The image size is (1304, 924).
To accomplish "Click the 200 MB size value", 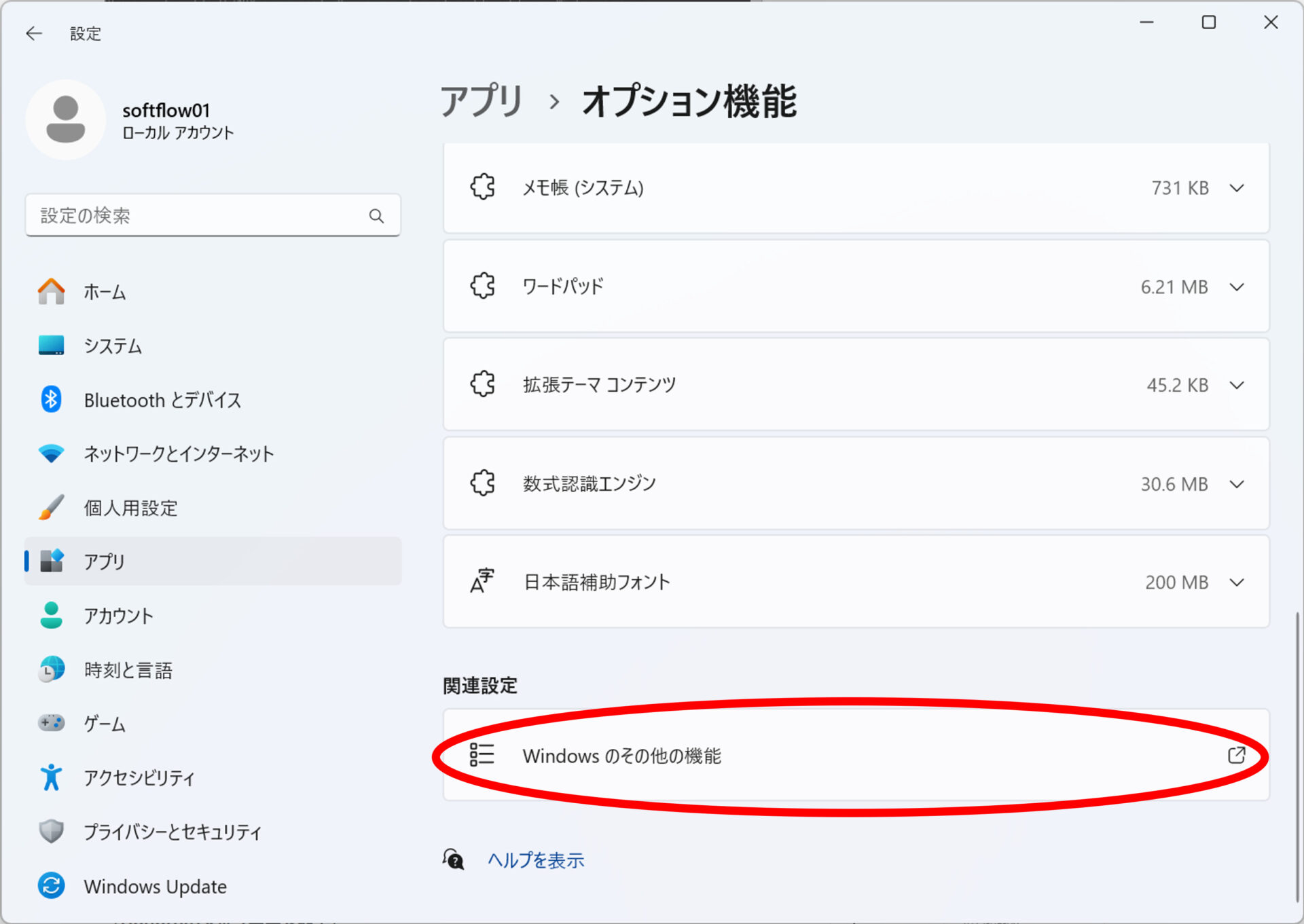I will pyautogui.click(x=1177, y=583).
